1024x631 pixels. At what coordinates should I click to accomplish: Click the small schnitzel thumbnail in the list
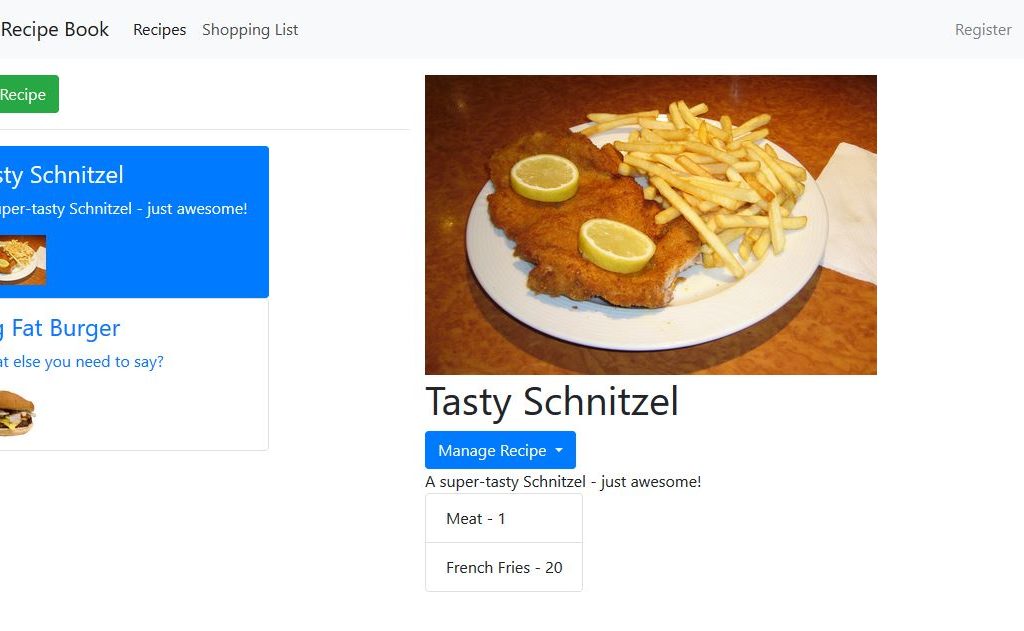pos(22,260)
